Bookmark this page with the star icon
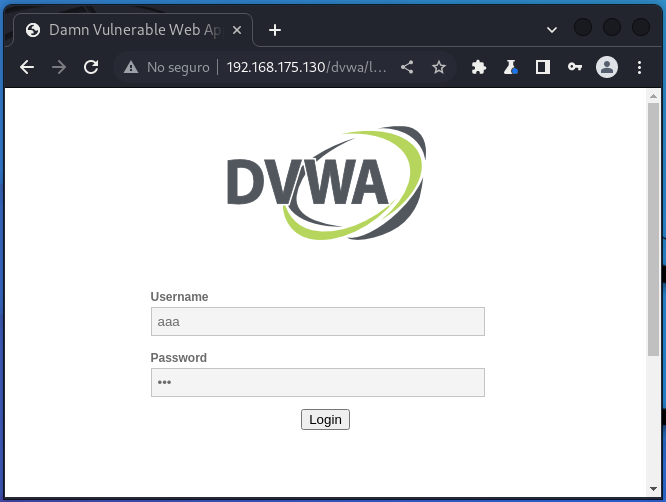Image resolution: width=666 pixels, height=502 pixels. 439,67
